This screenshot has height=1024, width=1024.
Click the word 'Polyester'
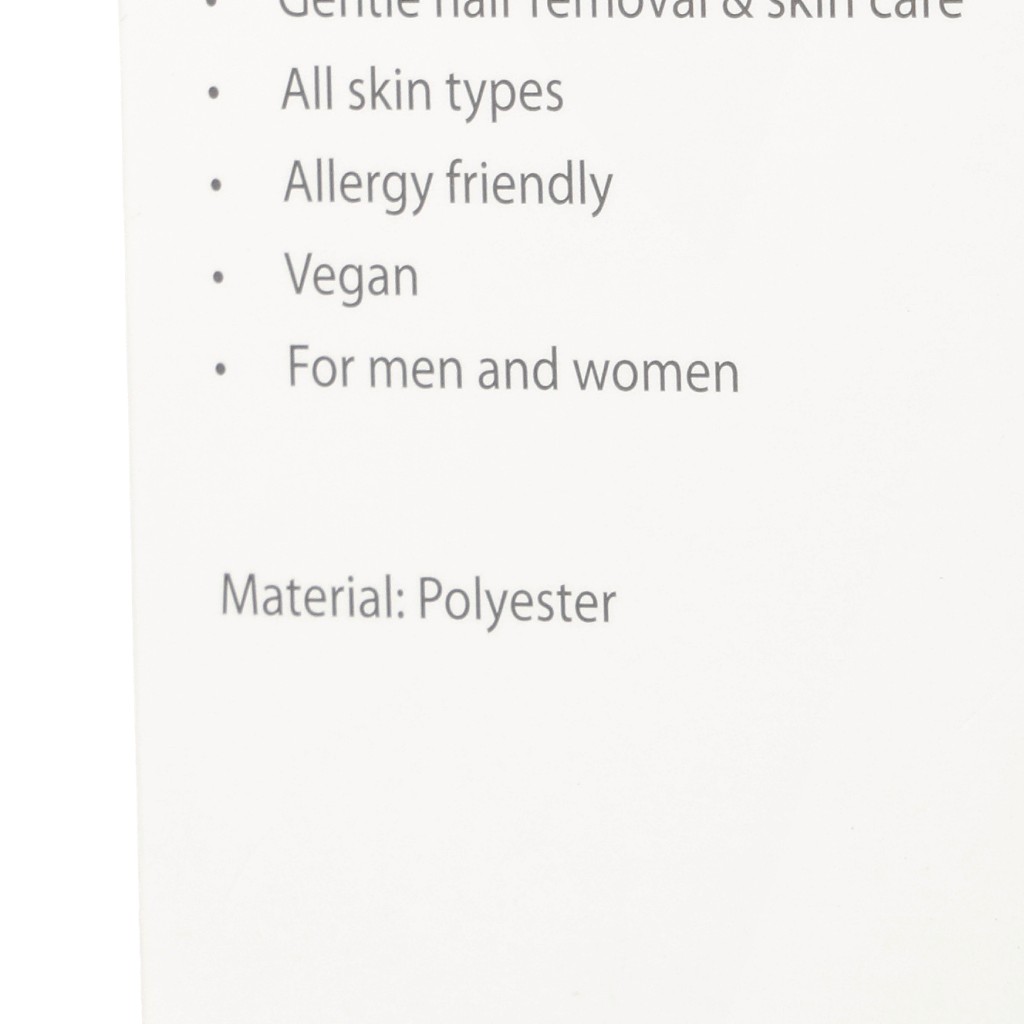pos(517,602)
